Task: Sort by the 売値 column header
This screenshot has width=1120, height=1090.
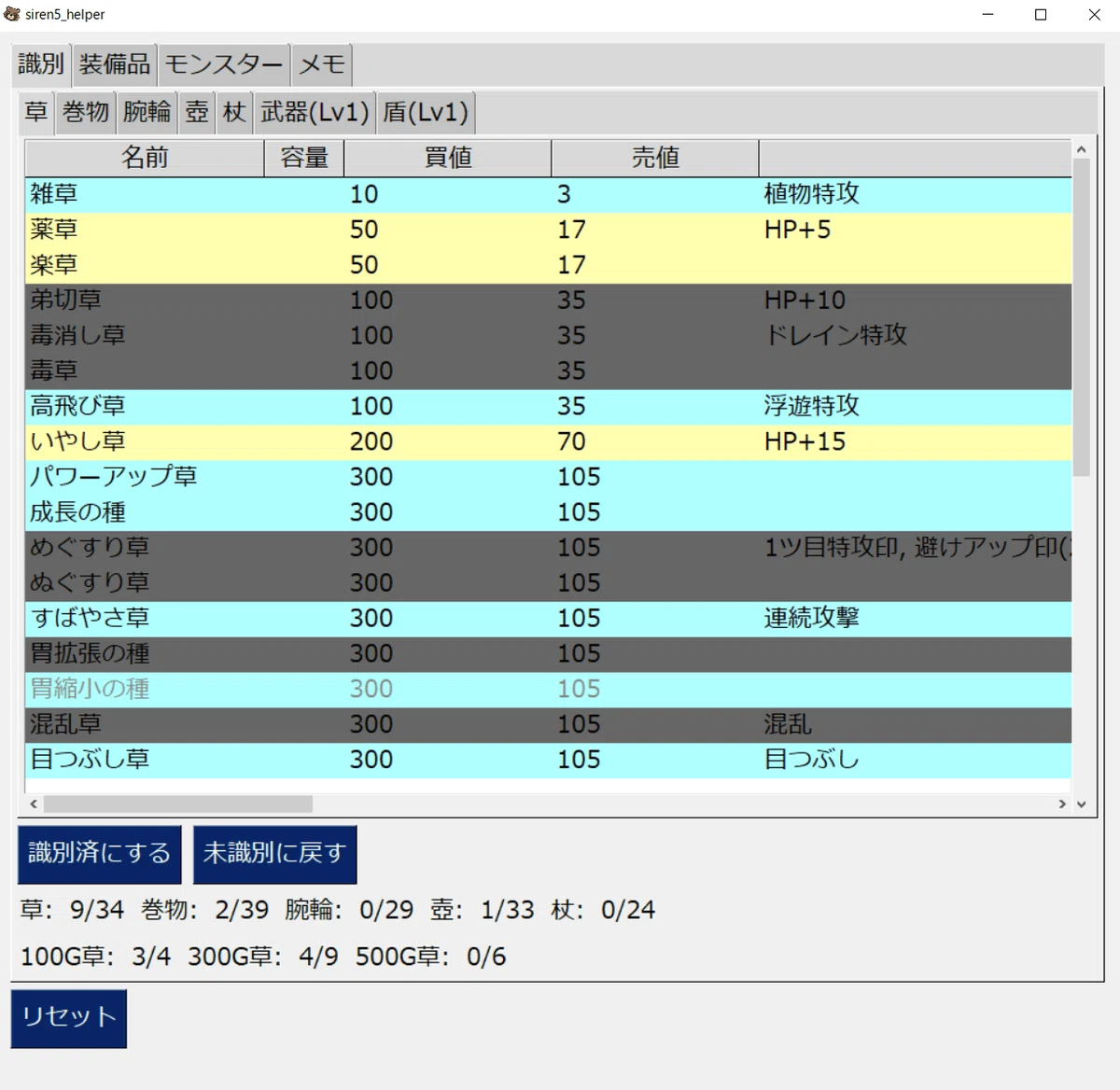Action: tap(655, 158)
